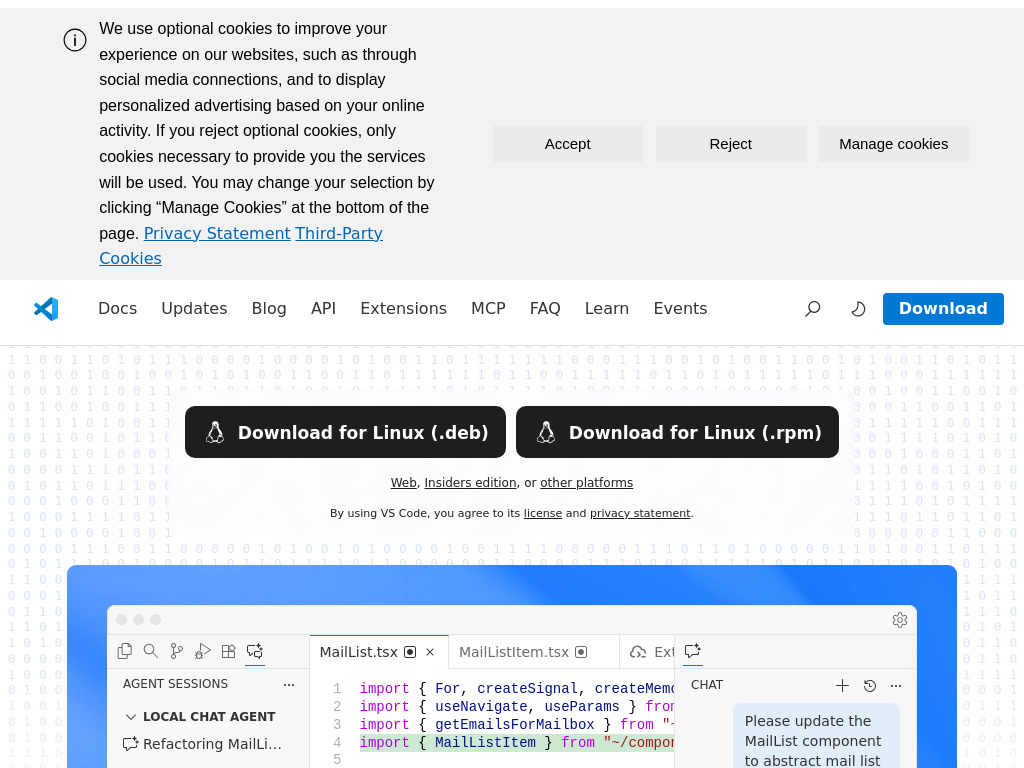Screen dimensions: 1024x768
Task: Open the Privacy Statement link
Action: (217, 233)
